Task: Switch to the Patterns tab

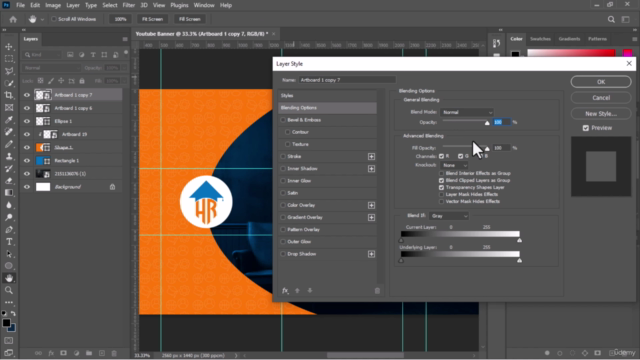Action: click(x=598, y=39)
